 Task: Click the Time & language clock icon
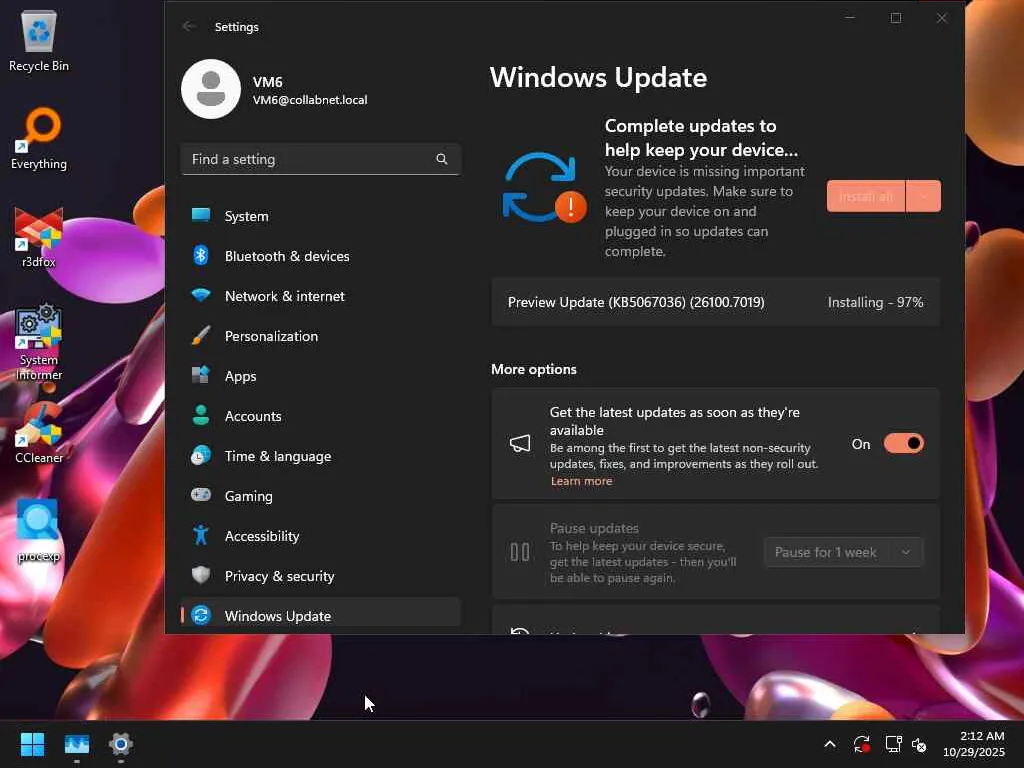pyautogui.click(x=200, y=455)
